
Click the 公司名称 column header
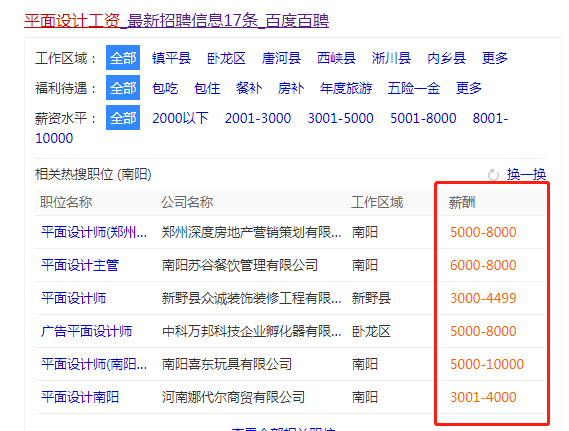click(x=187, y=202)
